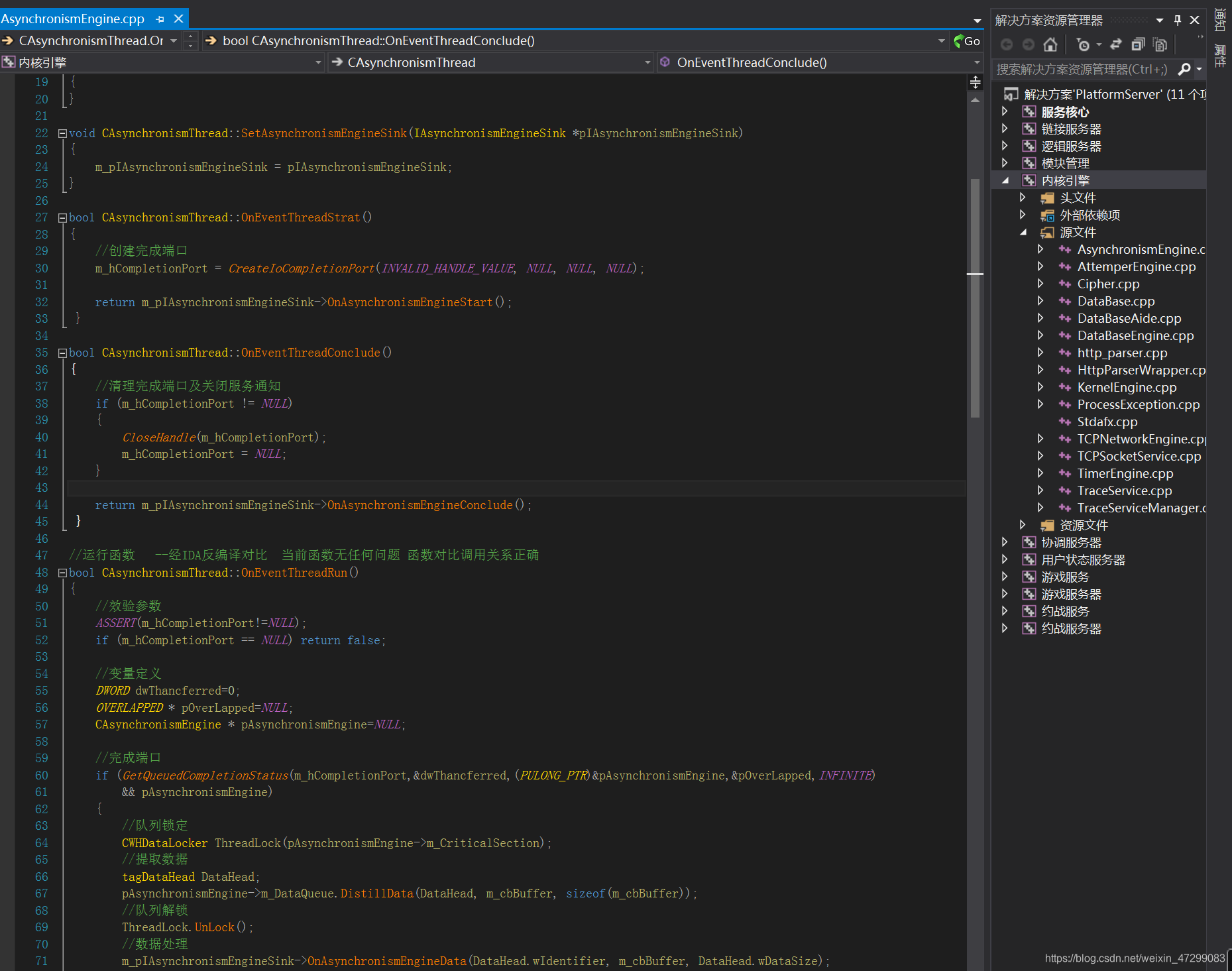Open the Solution Explorer window options dropdown
The image size is (1232, 971).
tap(1159, 21)
